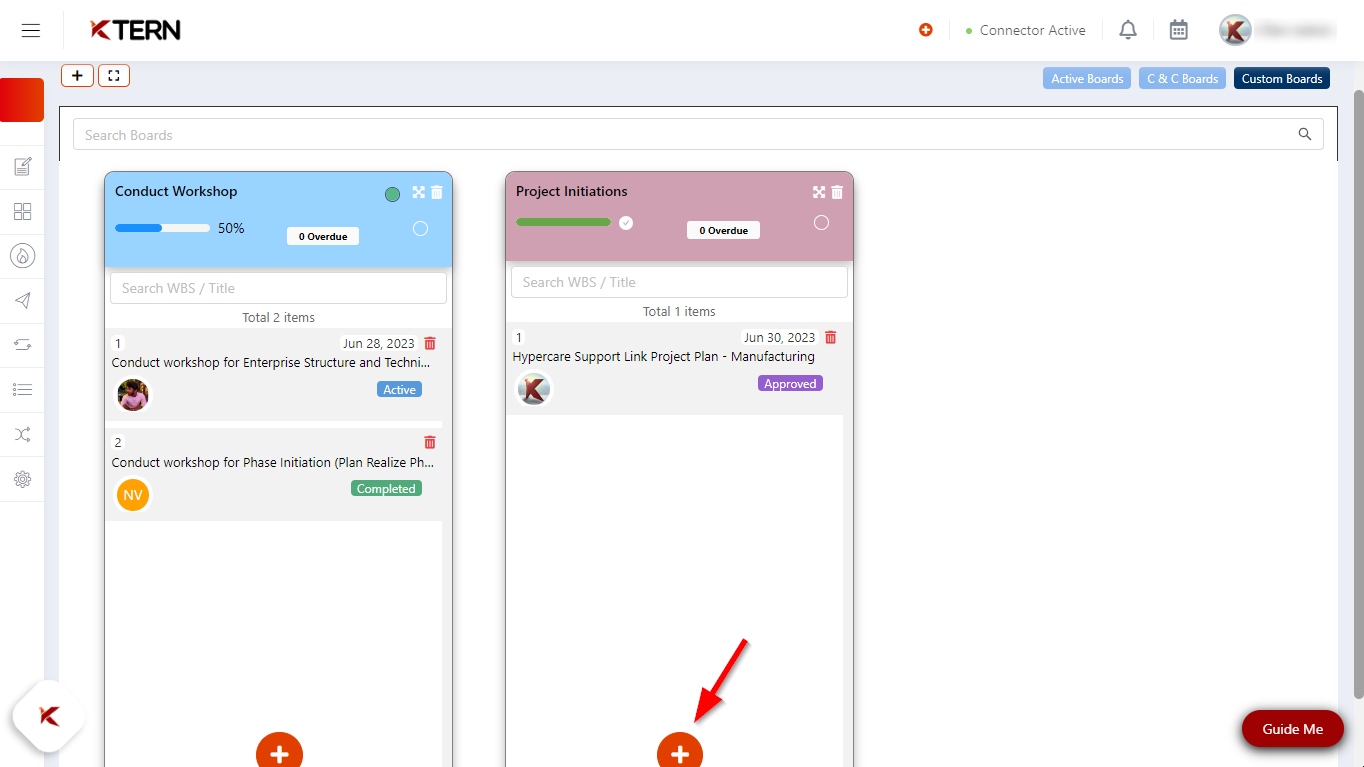This screenshot has height=767, width=1364.
Task: Open the hamburger menu at top left
Action: tap(30, 30)
